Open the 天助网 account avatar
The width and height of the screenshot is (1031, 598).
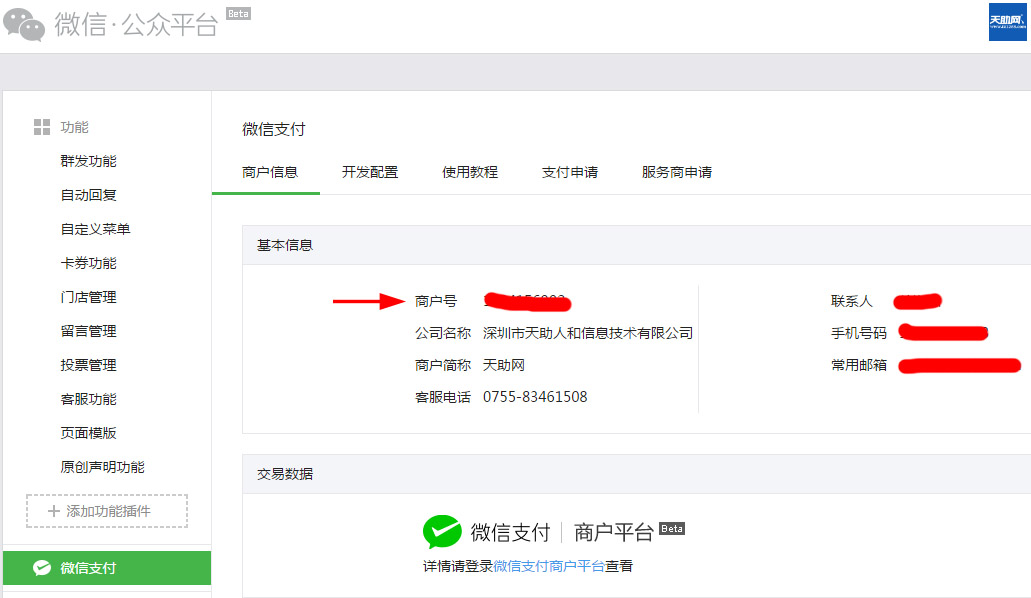pos(1007,22)
